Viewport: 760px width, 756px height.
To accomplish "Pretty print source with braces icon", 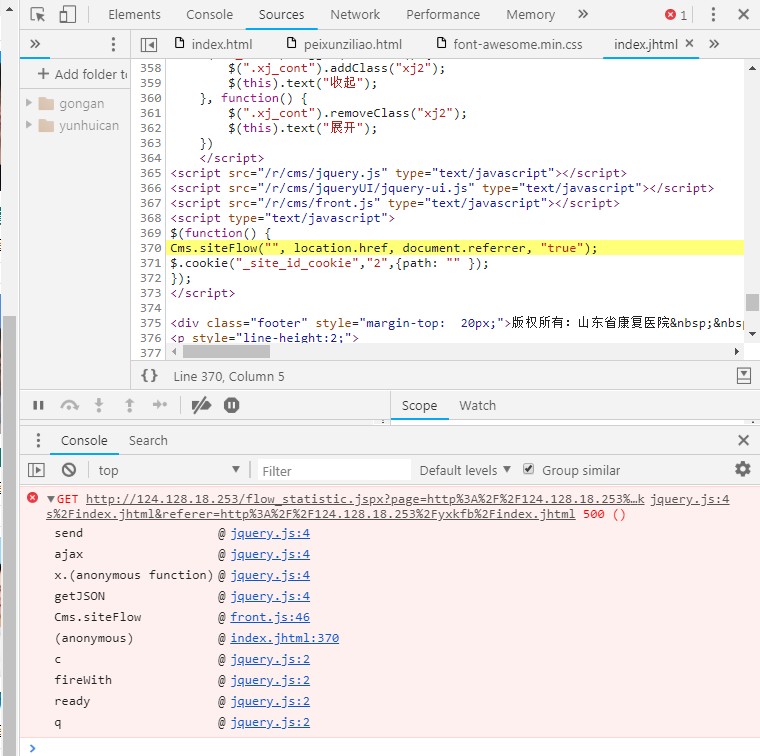I will tap(149, 376).
